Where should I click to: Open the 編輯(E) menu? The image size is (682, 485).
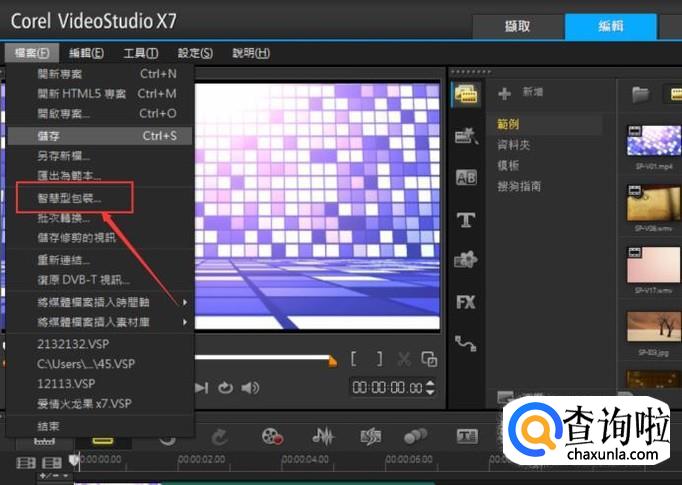(x=86, y=53)
